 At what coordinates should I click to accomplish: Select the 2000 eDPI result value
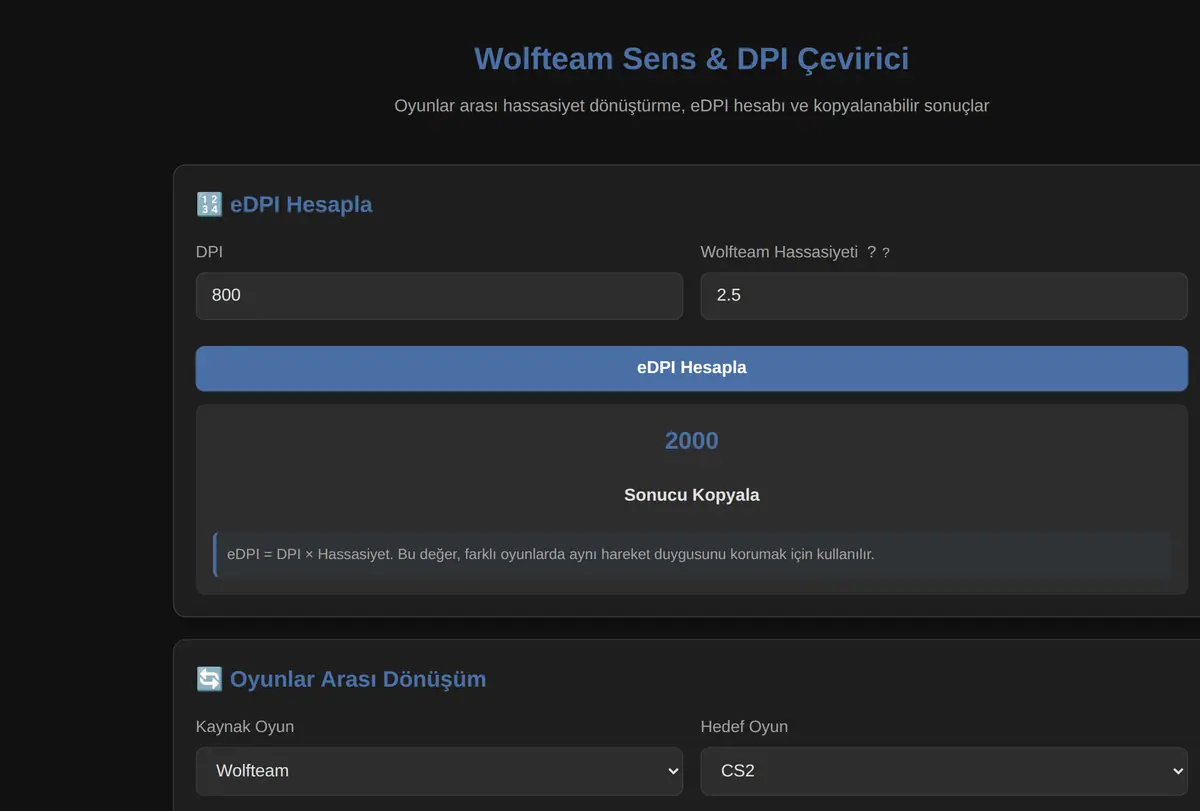[691, 441]
